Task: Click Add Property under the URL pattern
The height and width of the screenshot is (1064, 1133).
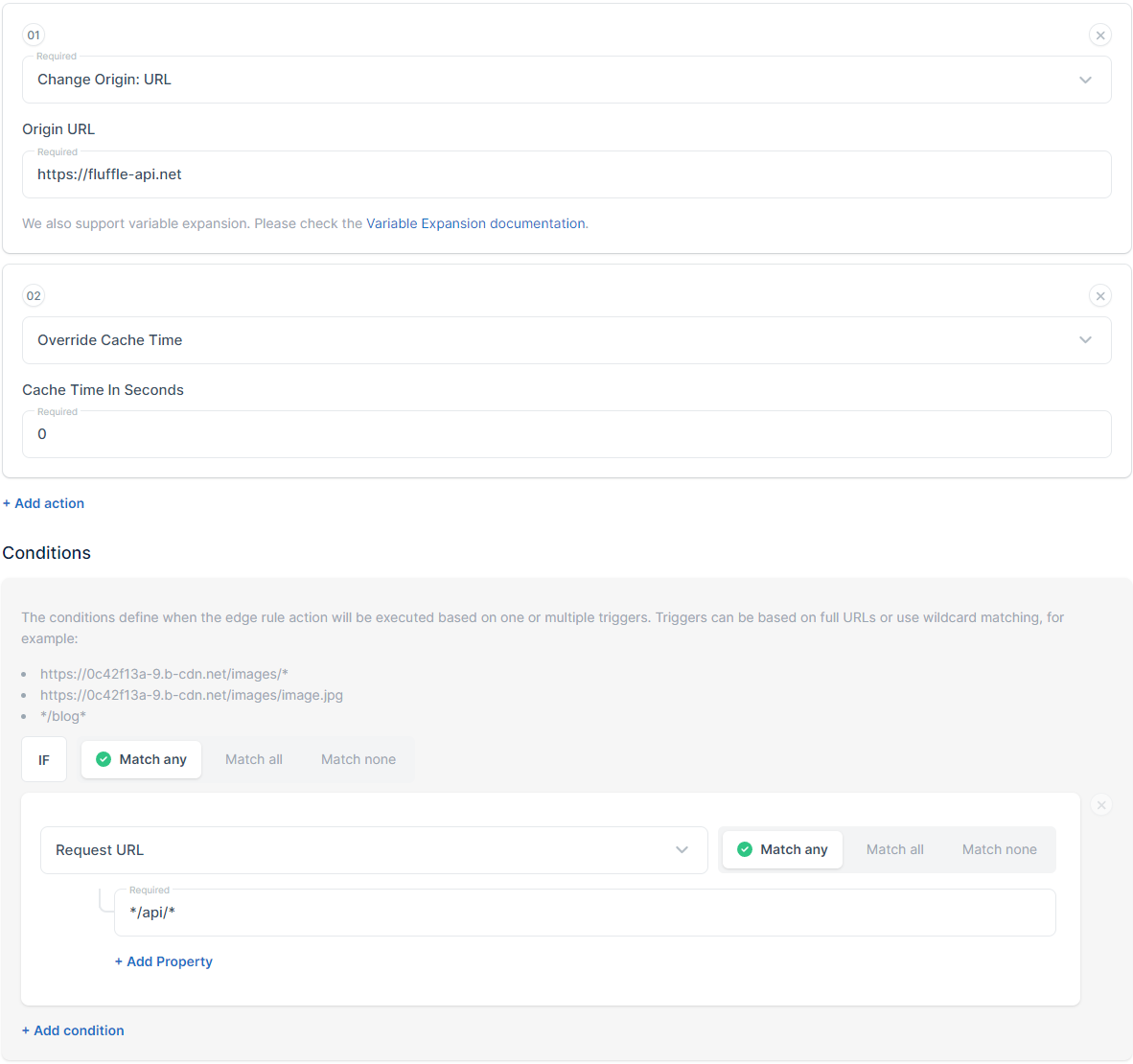Action: pos(163,961)
